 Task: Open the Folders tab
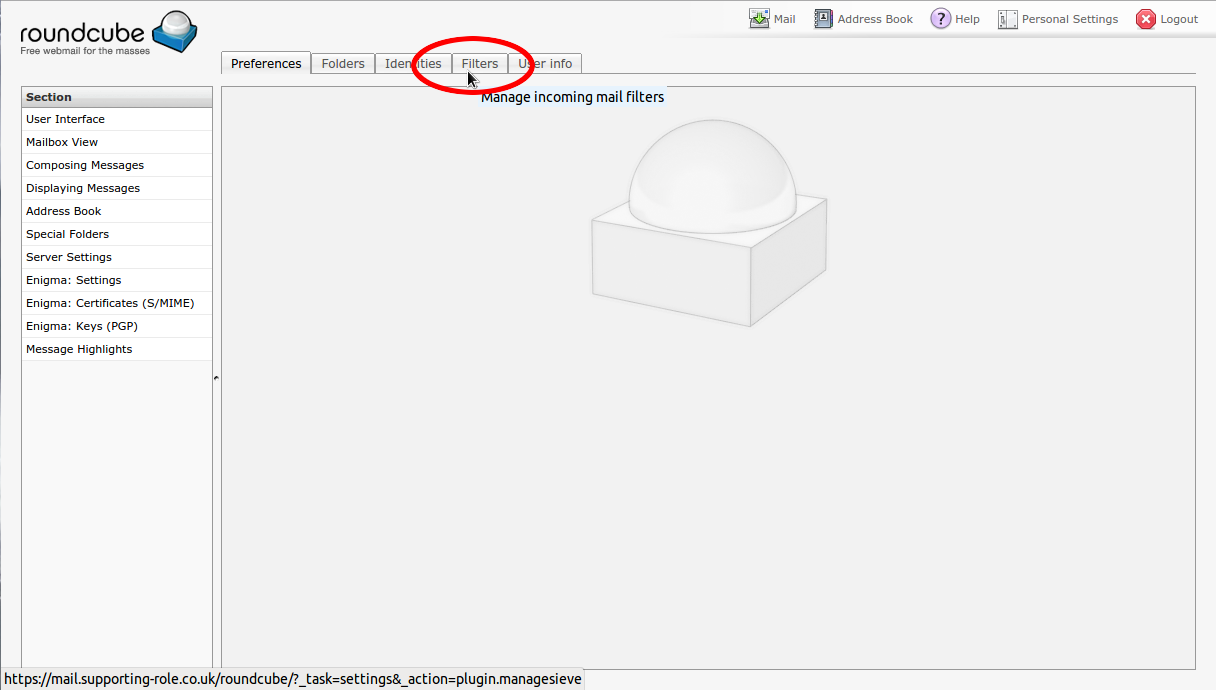(343, 63)
